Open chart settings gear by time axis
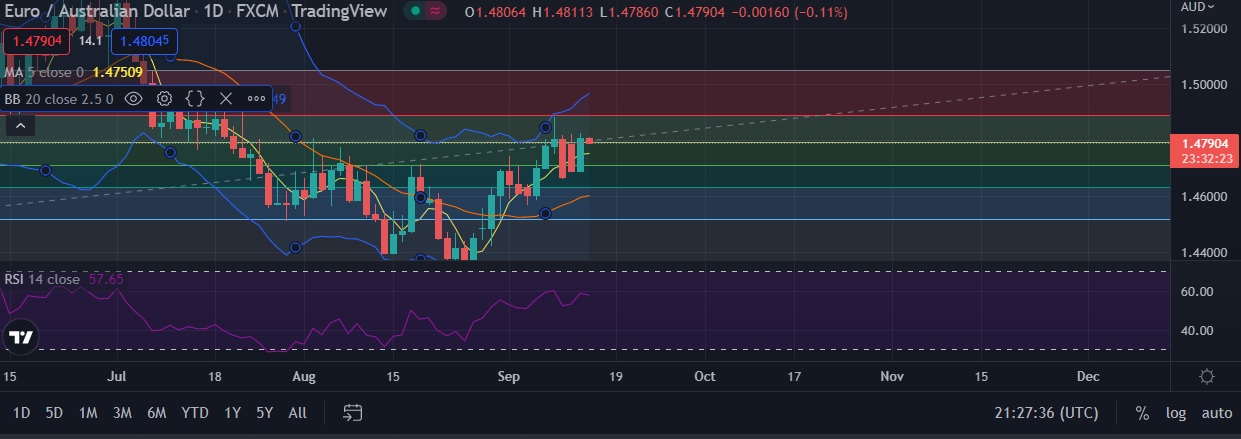Viewport: 1241px width, 439px height. [x=1207, y=377]
